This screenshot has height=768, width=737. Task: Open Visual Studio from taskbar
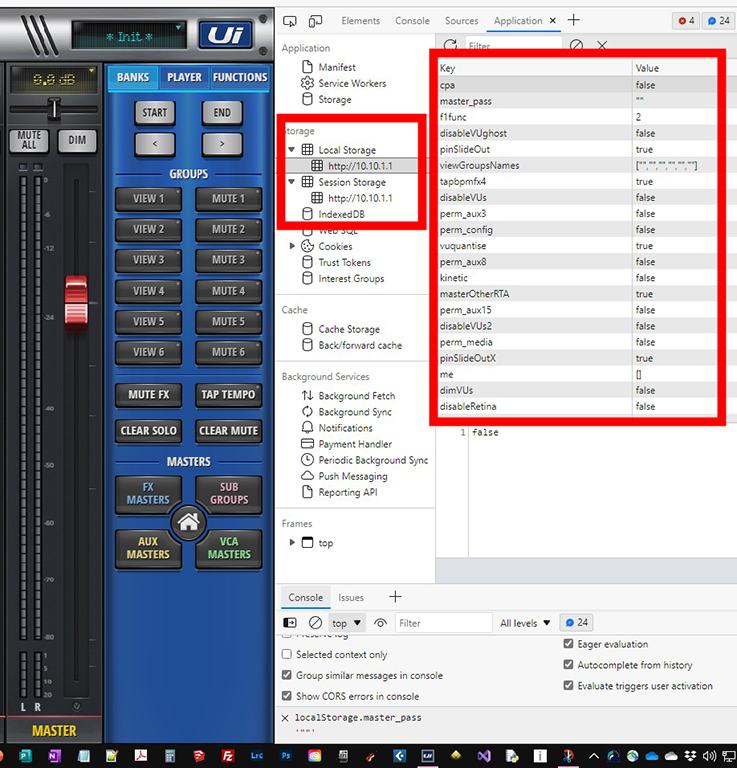coord(484,756)
